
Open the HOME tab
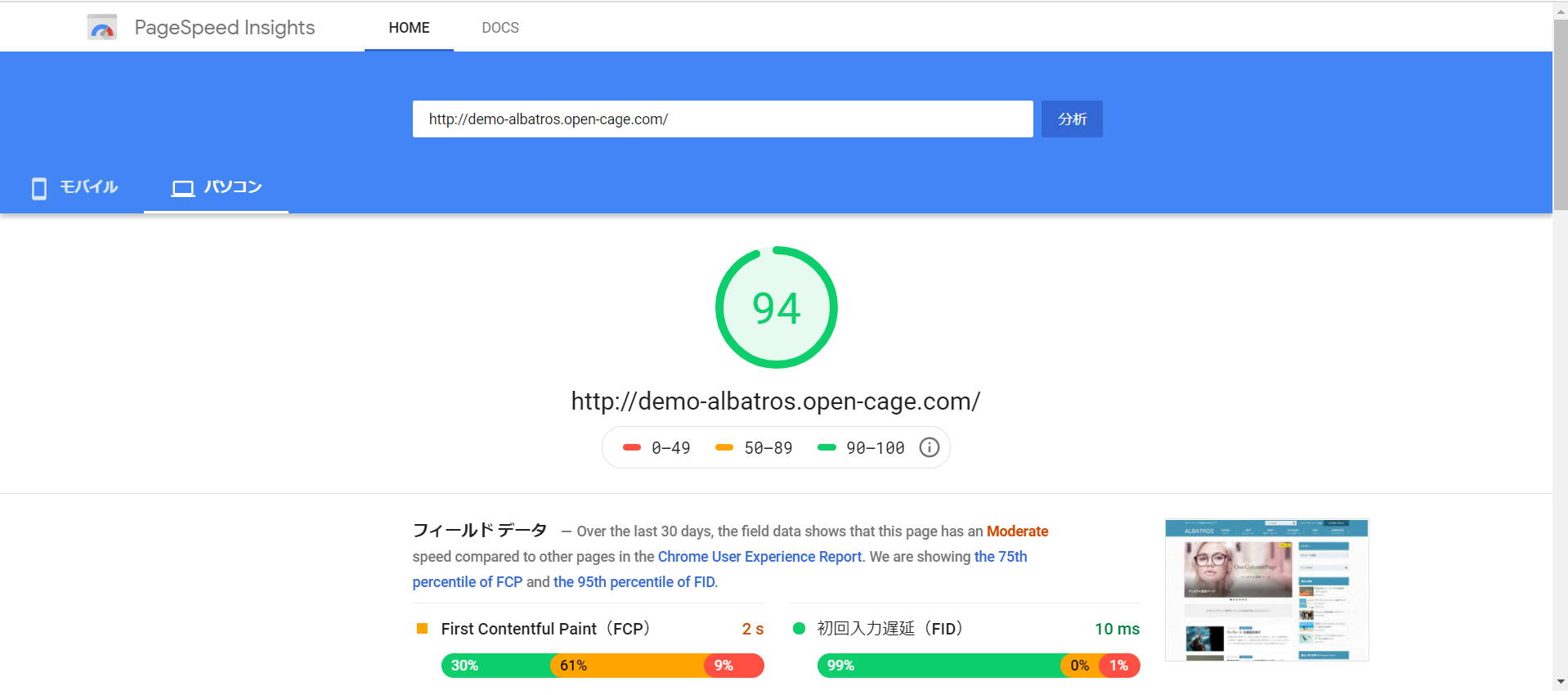[409, 28]
